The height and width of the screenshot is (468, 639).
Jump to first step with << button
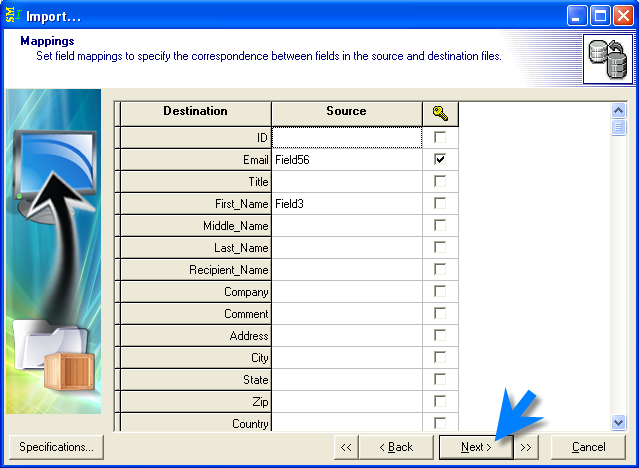coord(346,447)
